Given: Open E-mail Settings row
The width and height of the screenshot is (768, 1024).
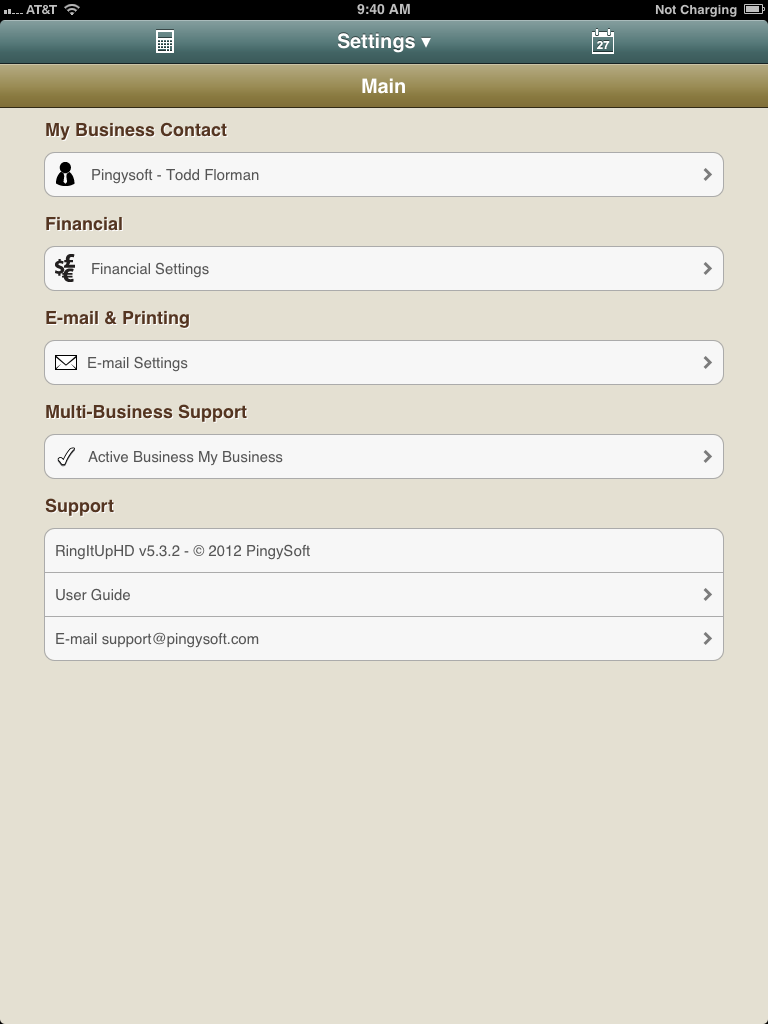Looking at the screenshot, I should [x=384, y=362].
